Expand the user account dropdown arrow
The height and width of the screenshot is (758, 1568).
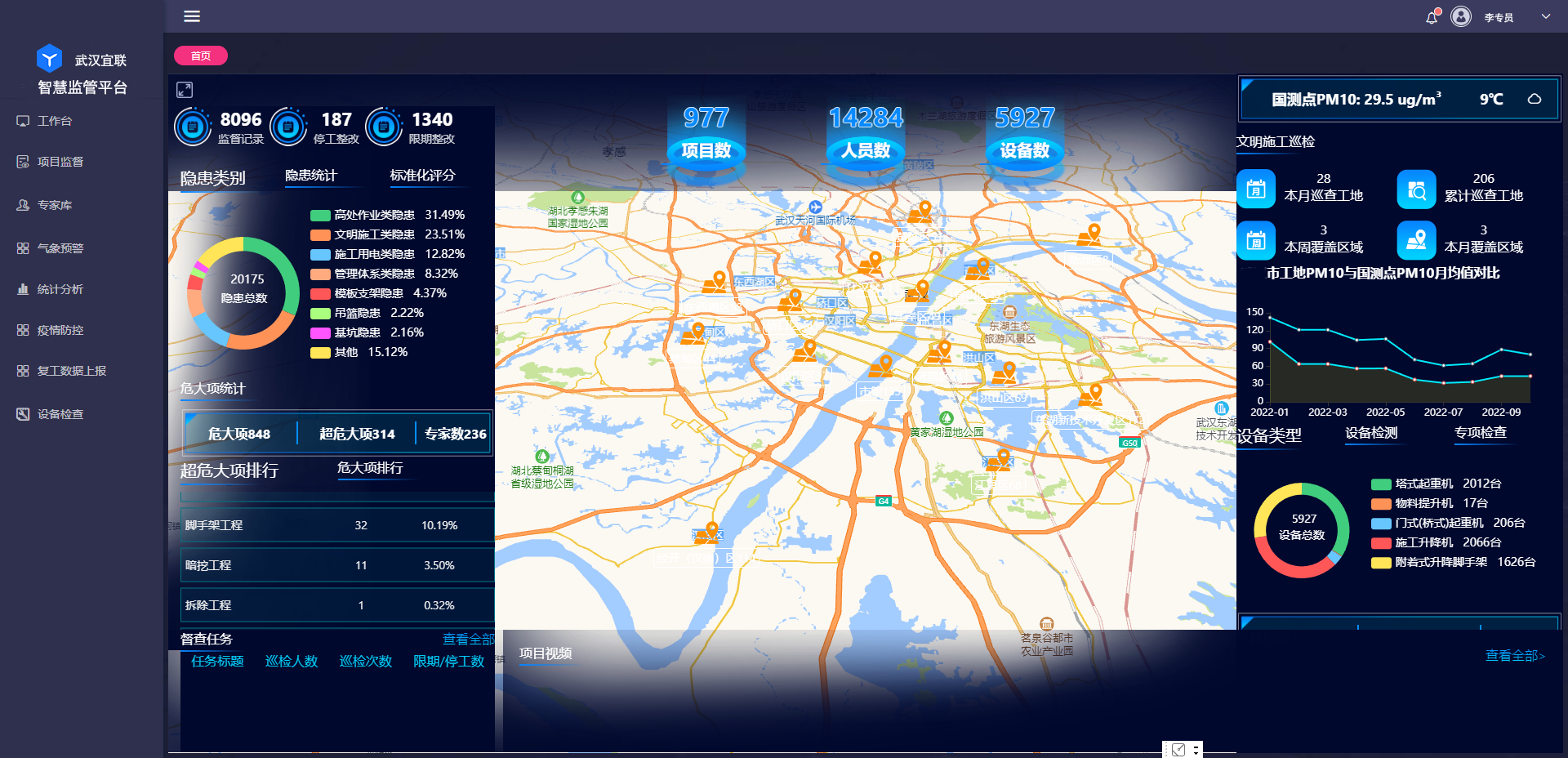coord(1545,16)
